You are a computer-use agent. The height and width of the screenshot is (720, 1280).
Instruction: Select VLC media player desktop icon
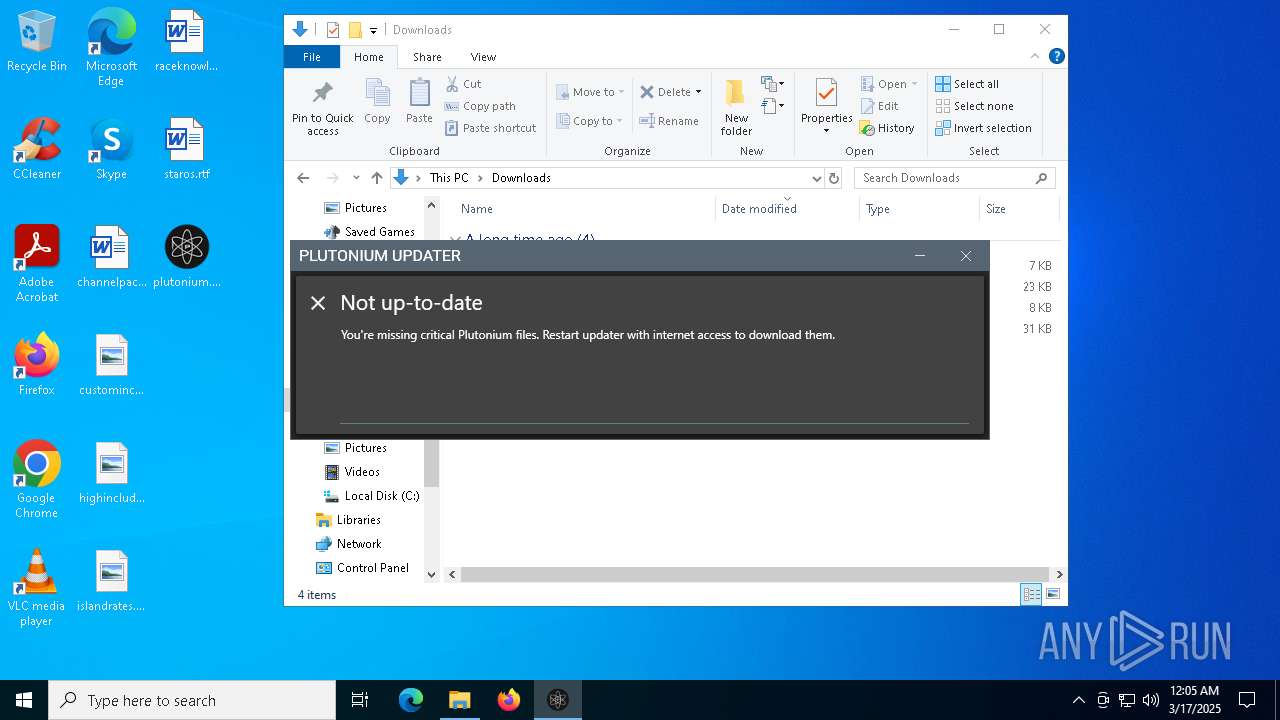(37, 588)
